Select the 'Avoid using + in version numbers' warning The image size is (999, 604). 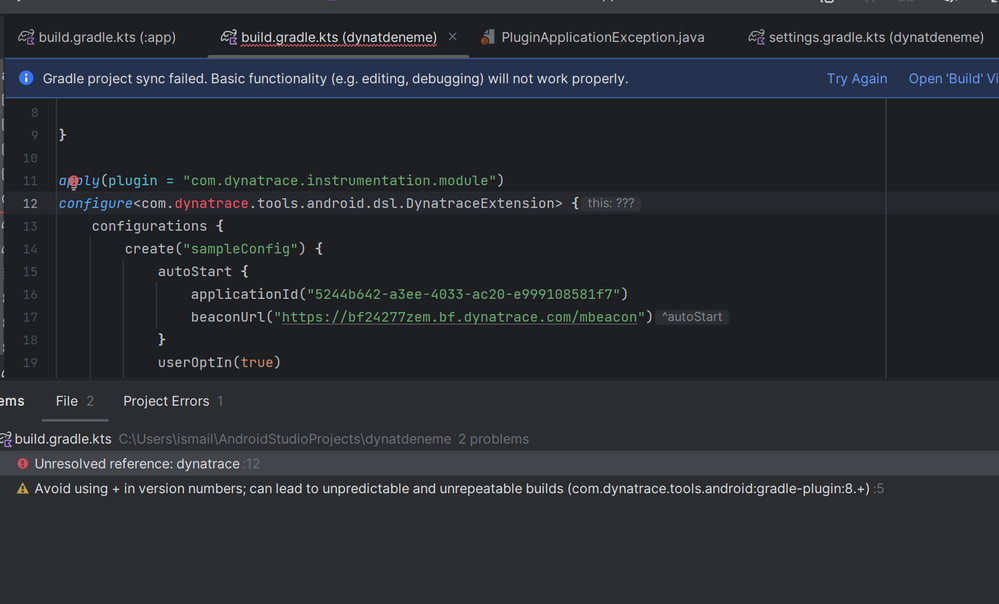tap(300, 489)
